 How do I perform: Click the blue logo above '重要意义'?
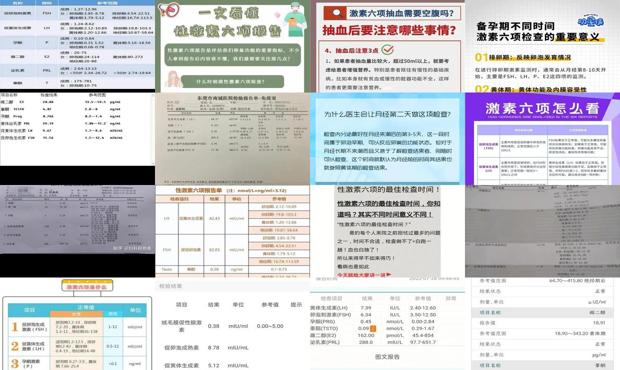point(591,21)
